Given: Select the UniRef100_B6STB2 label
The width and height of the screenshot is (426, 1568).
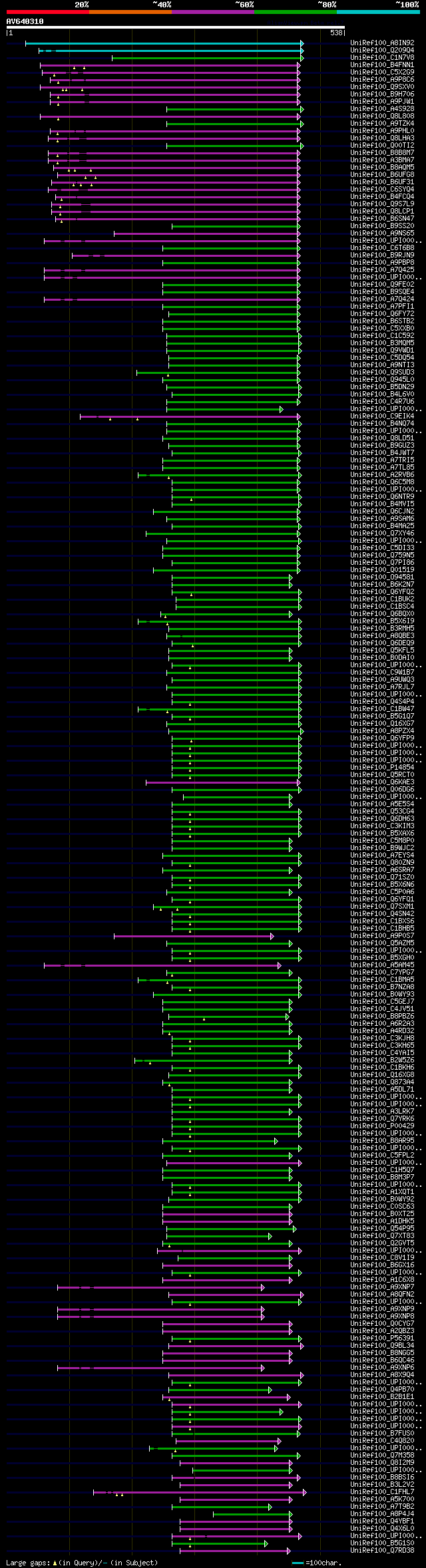Looking at the screenshot, I should pyautogui.click(x=382, y=321).
